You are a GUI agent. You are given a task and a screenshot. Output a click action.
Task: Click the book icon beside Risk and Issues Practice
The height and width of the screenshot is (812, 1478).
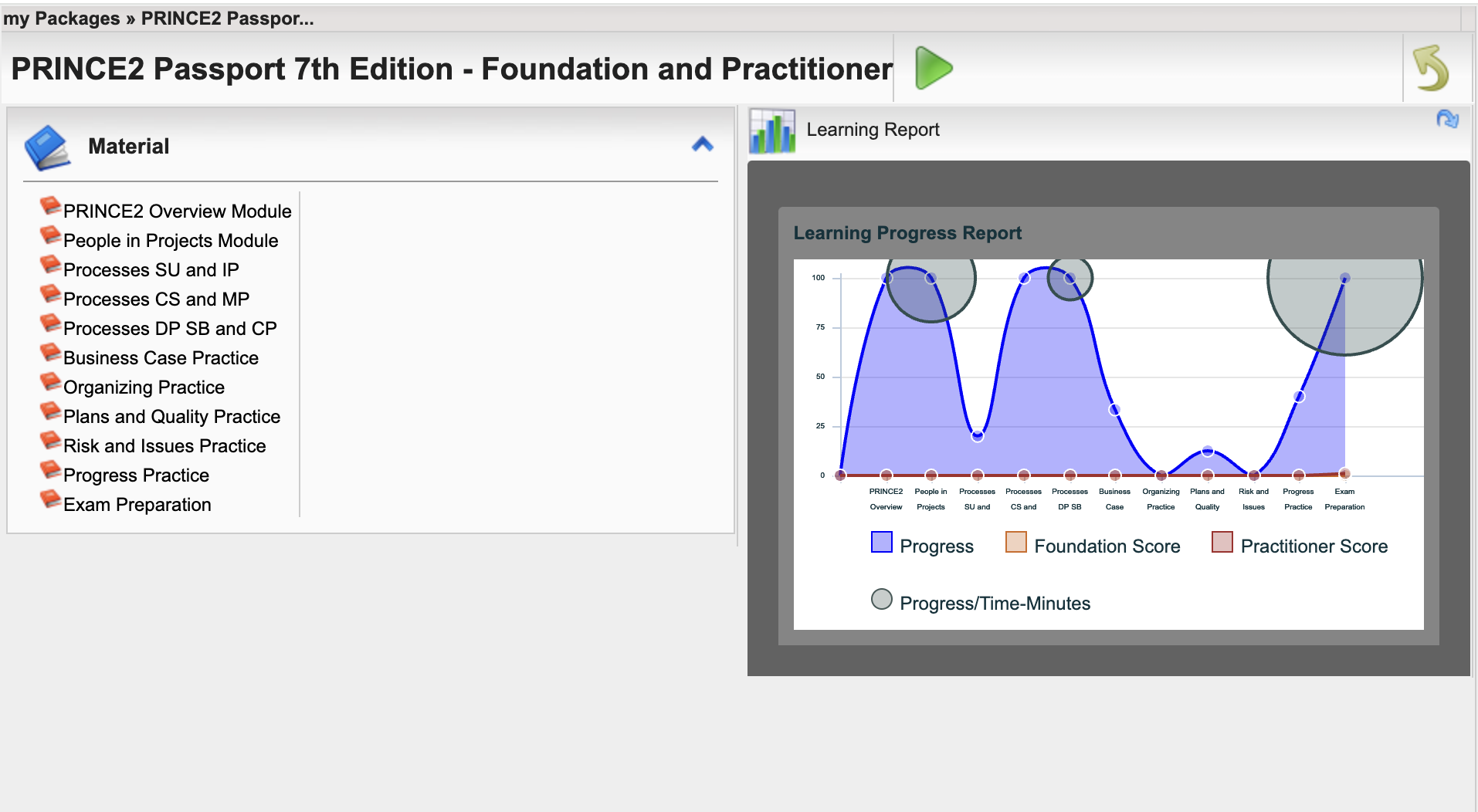(x=50, y=441)
